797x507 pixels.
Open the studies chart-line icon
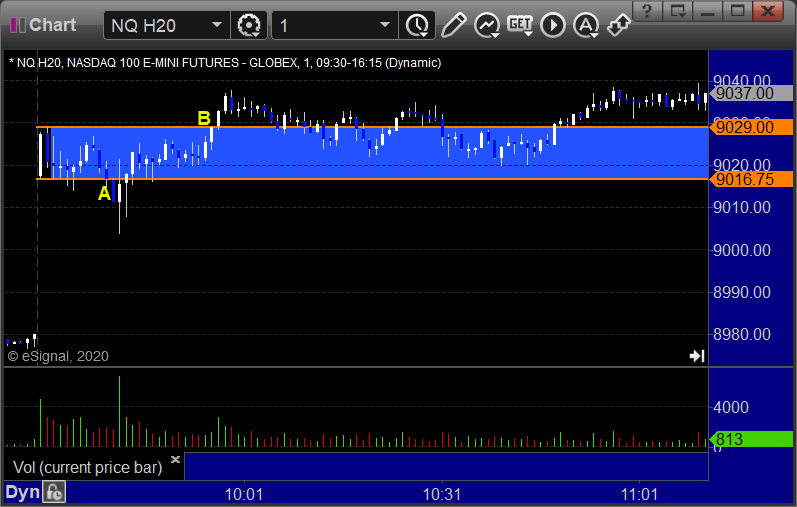tap(486, 25)
